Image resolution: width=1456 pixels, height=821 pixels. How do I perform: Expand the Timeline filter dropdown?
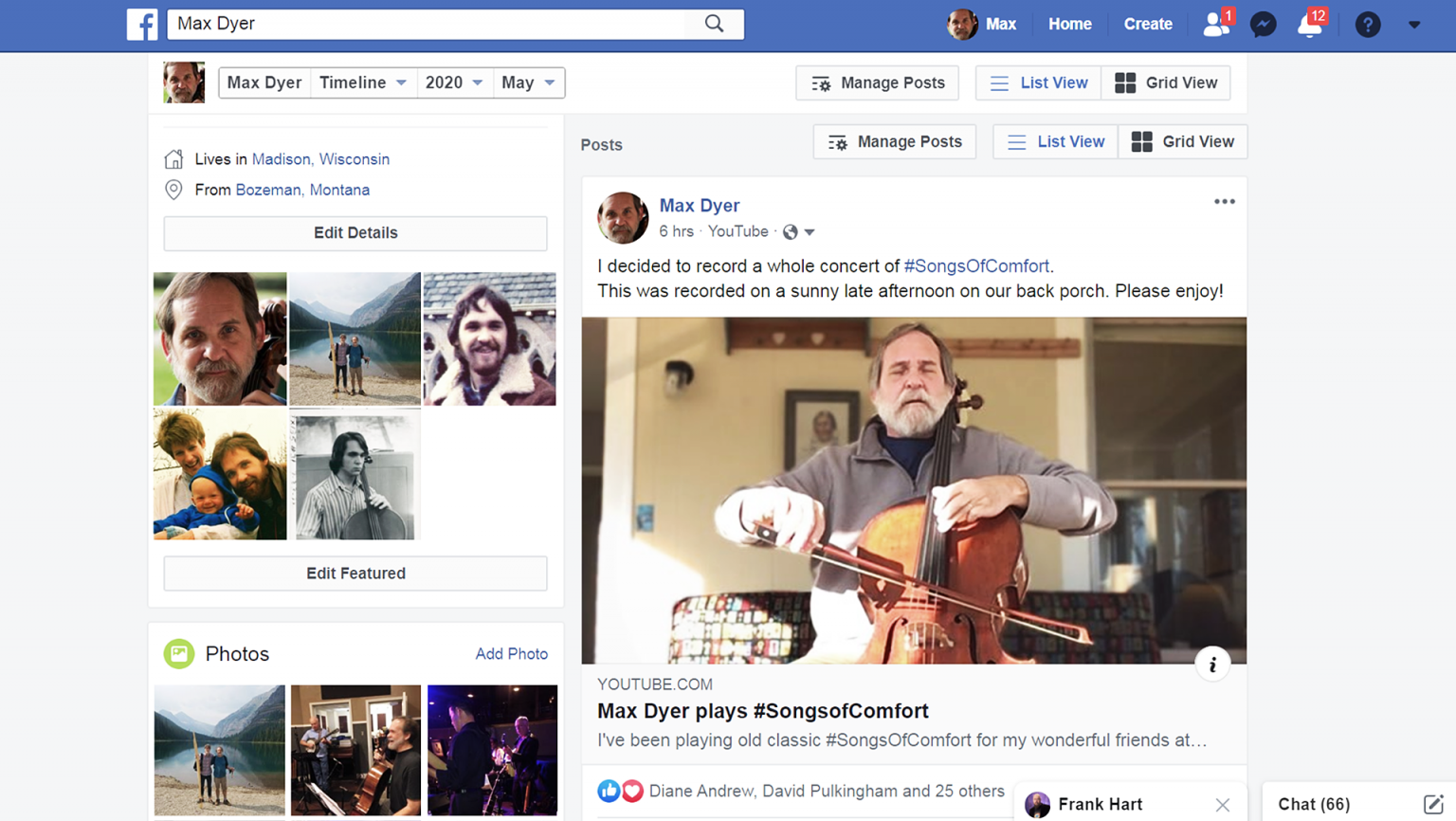(363, 82)
